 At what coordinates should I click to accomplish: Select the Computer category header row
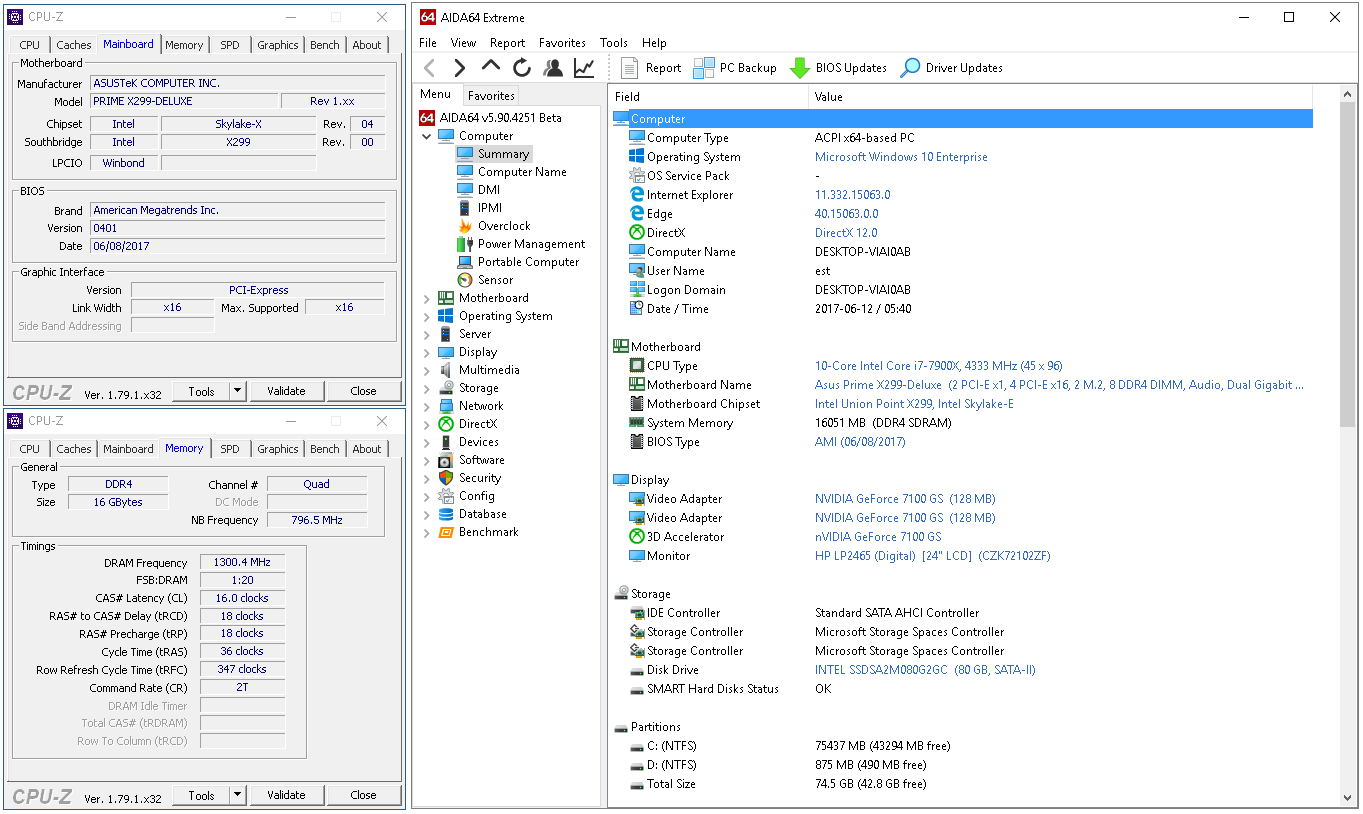click(x=961, y=119)
